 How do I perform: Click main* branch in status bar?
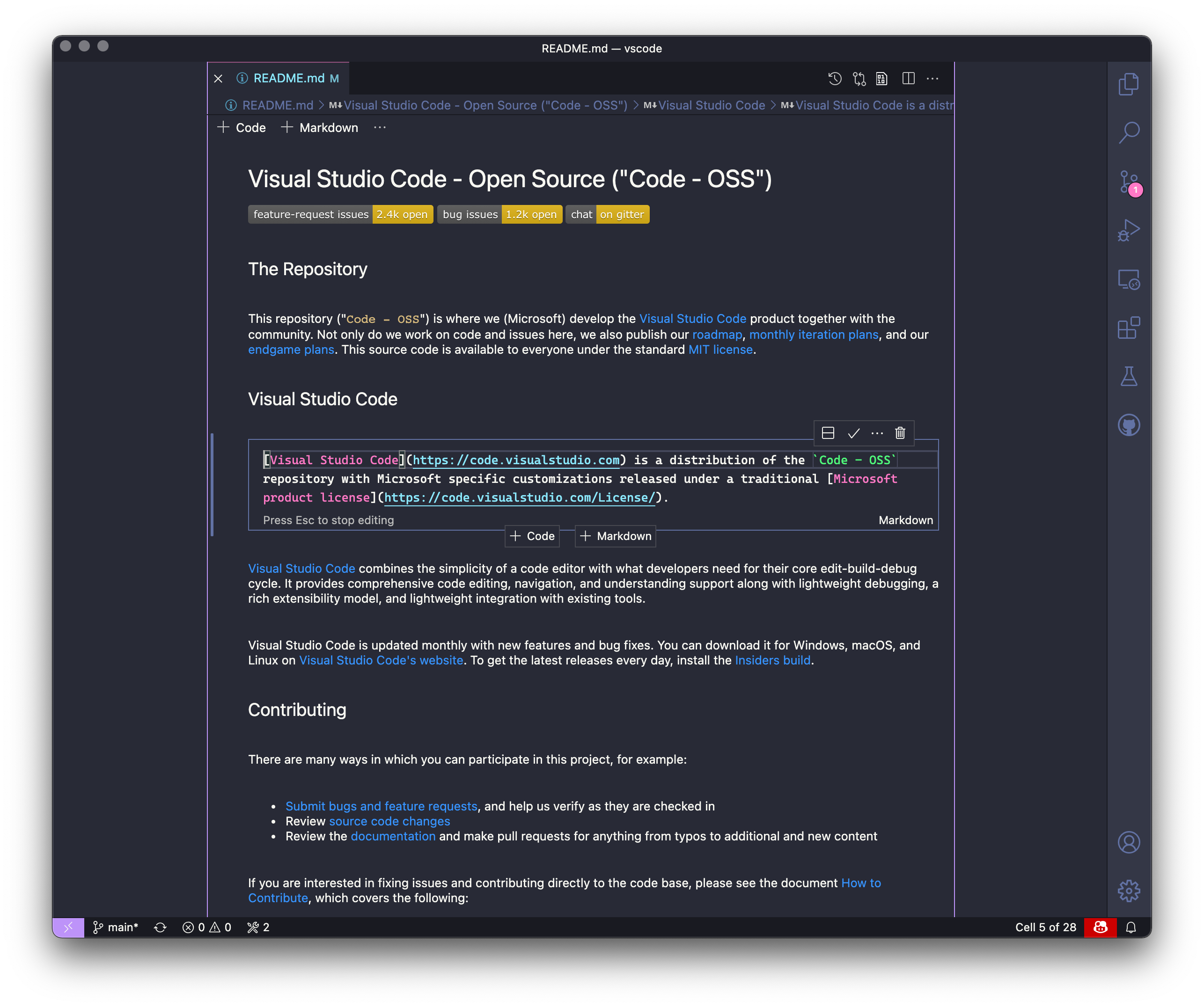[116, 927]
